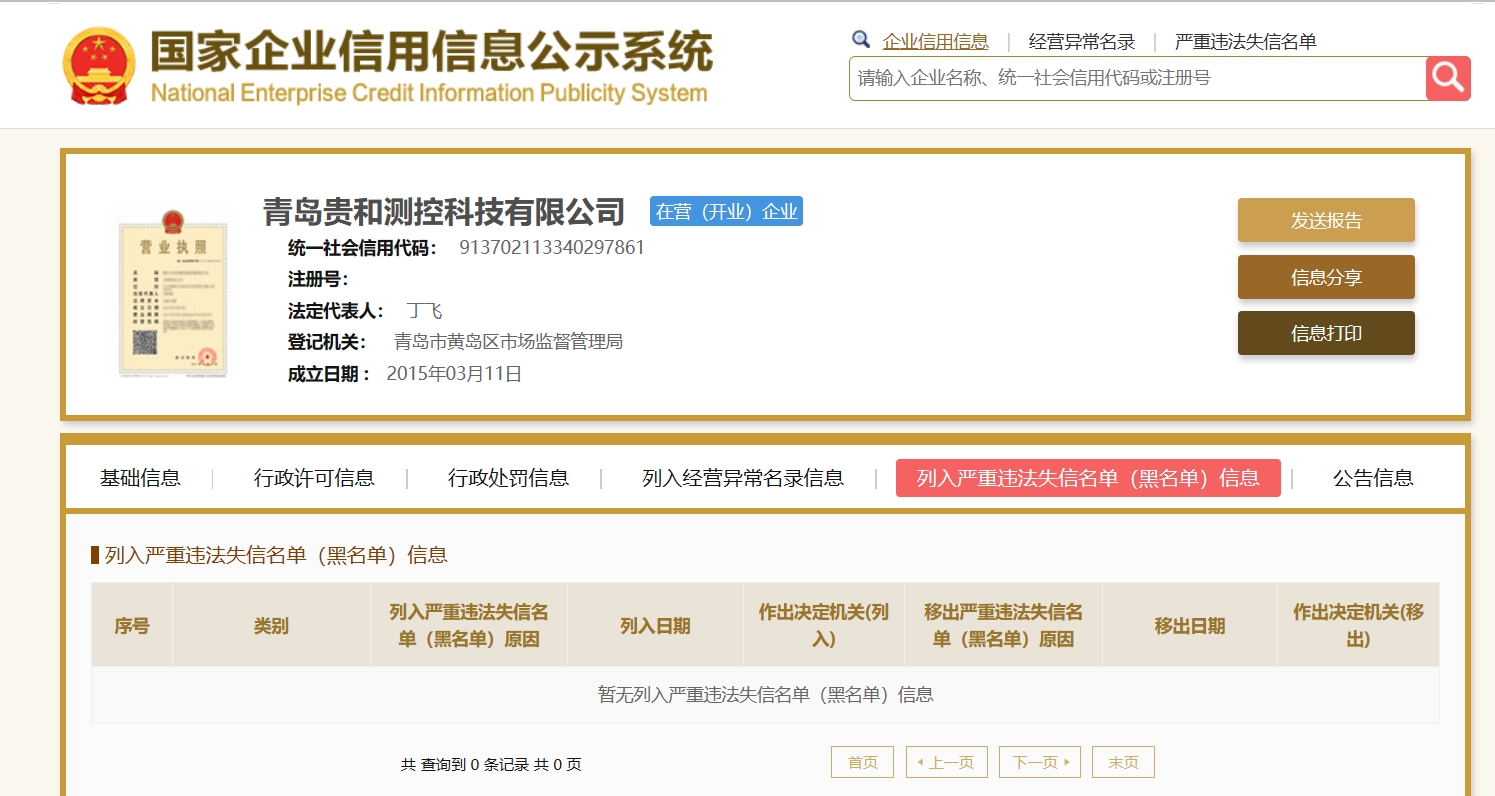Switch to the 基础信息 tab
The height and width of the screenshot is (796, 1495).
tap(140, 478)
